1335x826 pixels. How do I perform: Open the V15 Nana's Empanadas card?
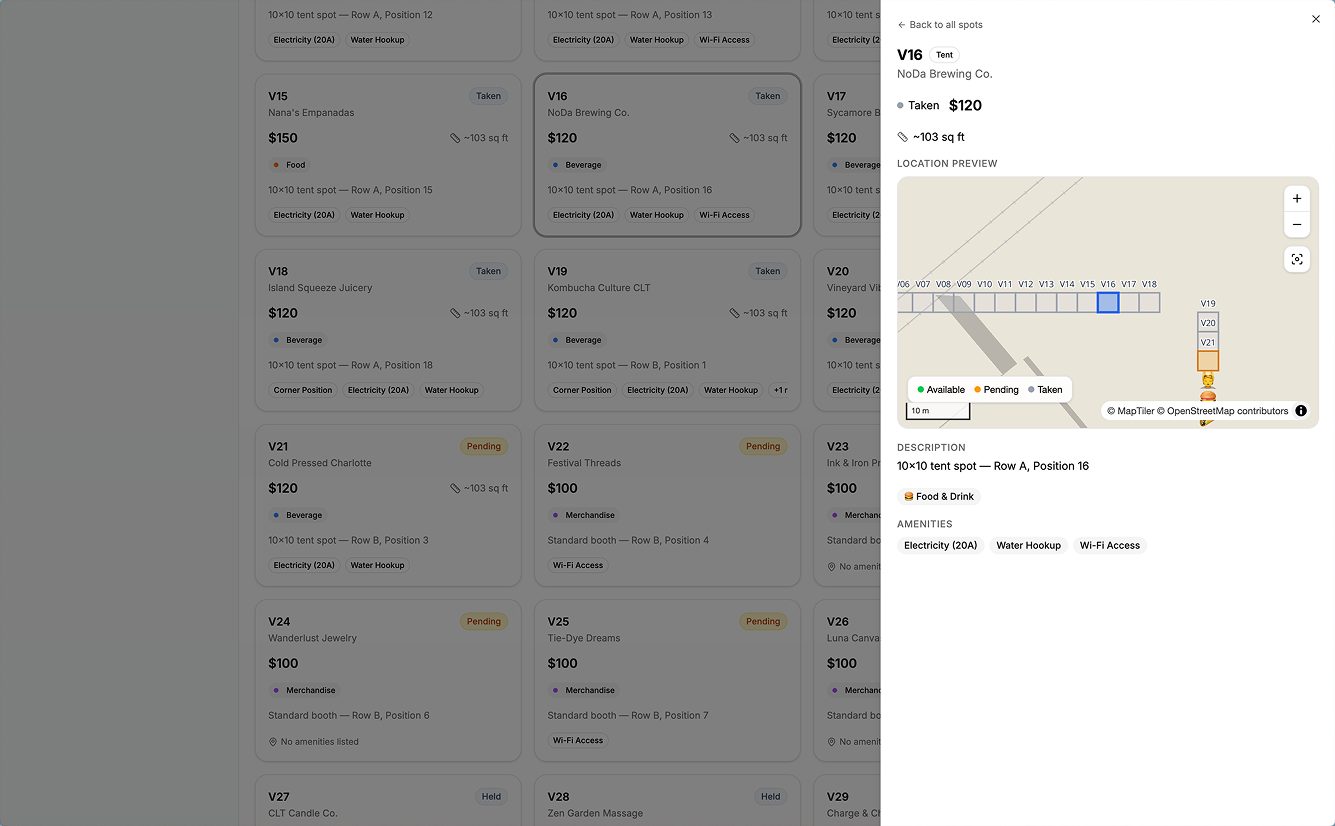(x=388, y=155)
